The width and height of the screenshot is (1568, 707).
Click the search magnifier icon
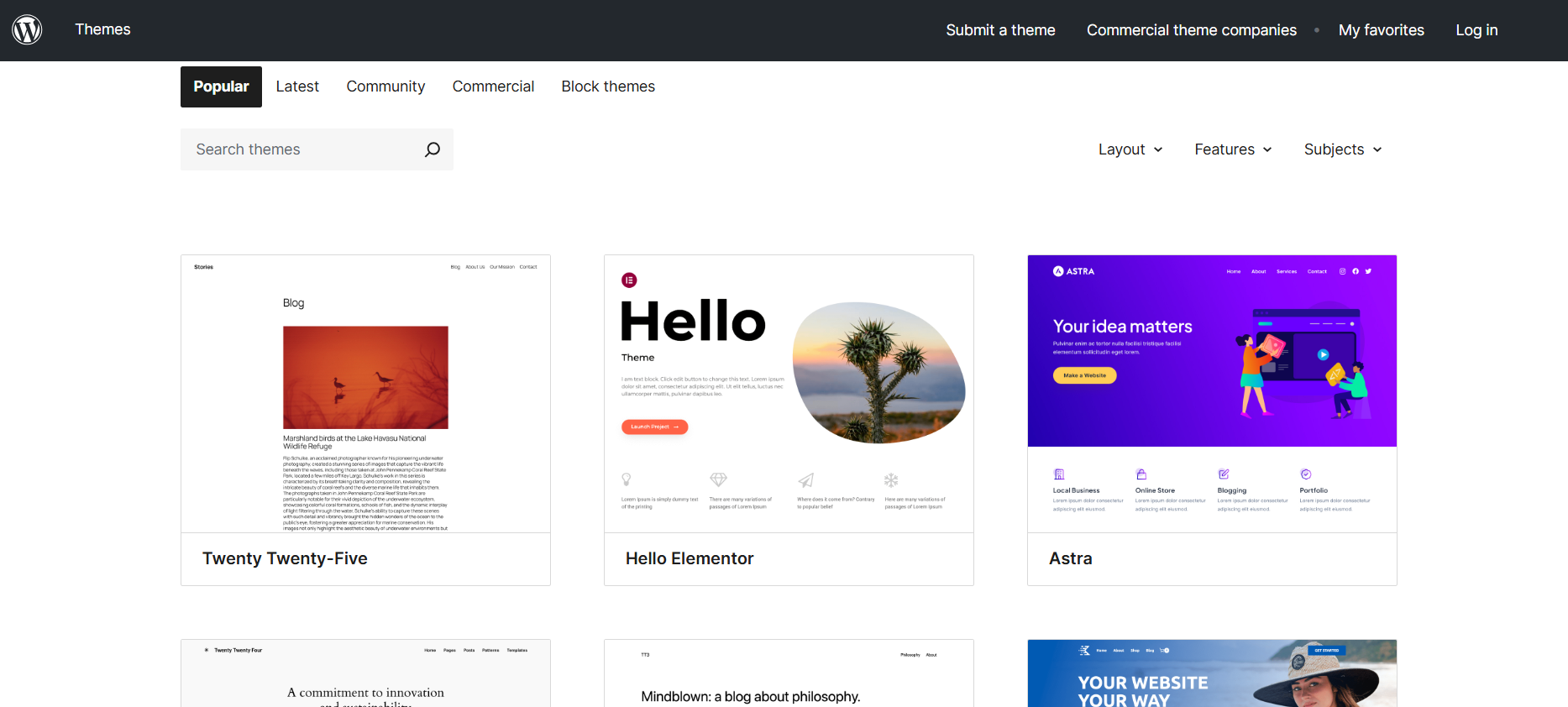(x=433, y=149)
